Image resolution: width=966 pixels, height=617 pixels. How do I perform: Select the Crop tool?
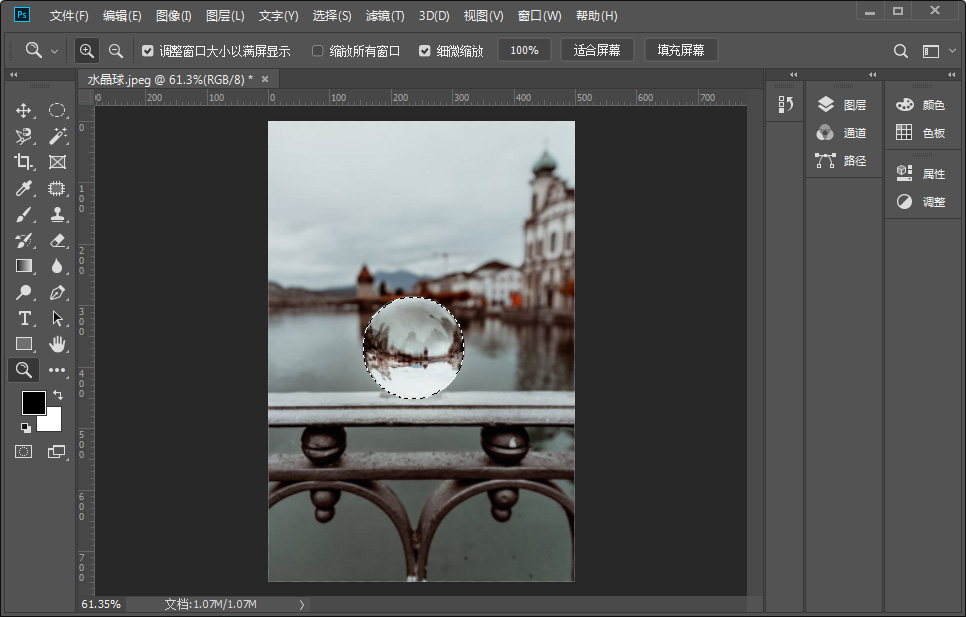coord(23,162)
